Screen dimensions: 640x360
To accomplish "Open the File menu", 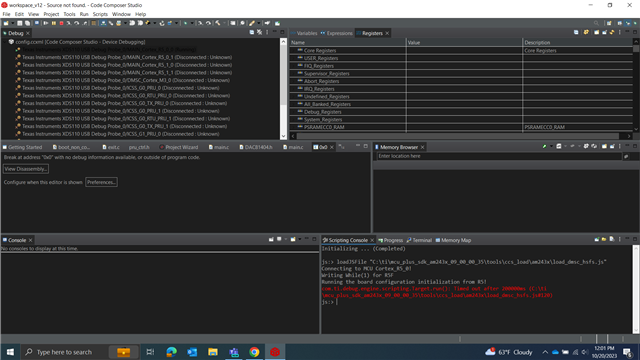I will pos(6,14).
